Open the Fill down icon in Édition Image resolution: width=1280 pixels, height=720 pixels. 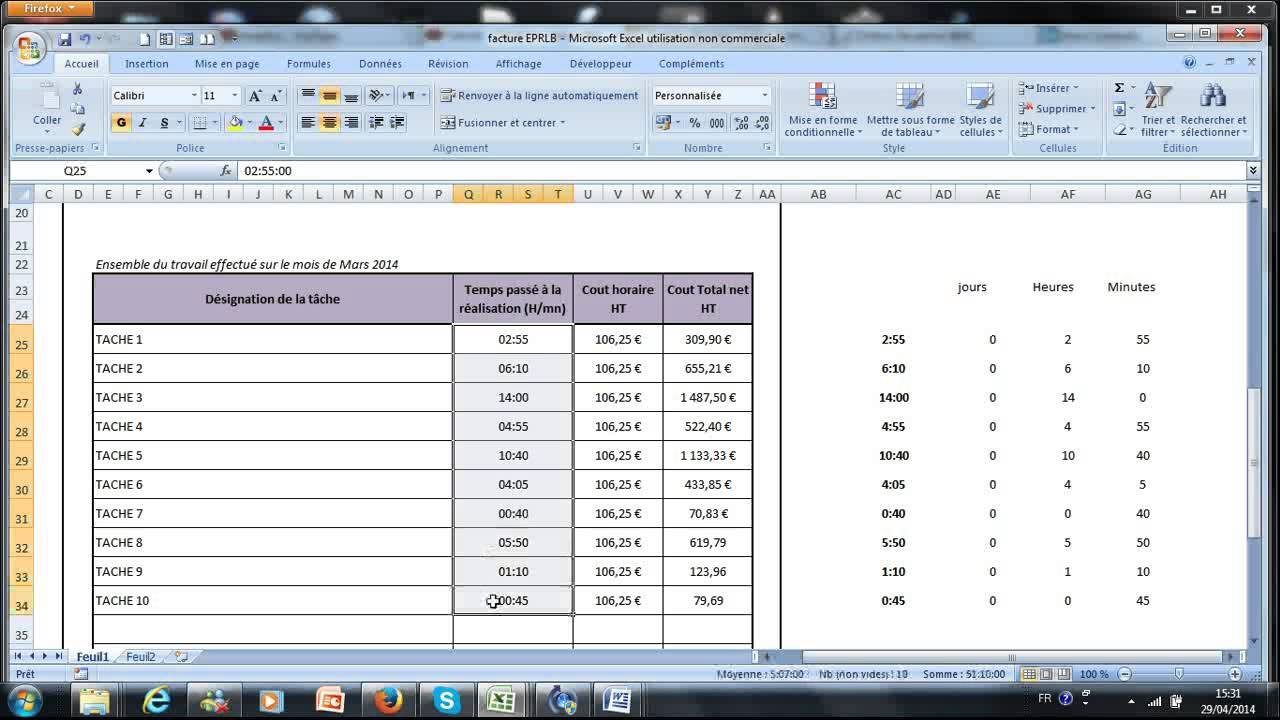[1119, 109]
